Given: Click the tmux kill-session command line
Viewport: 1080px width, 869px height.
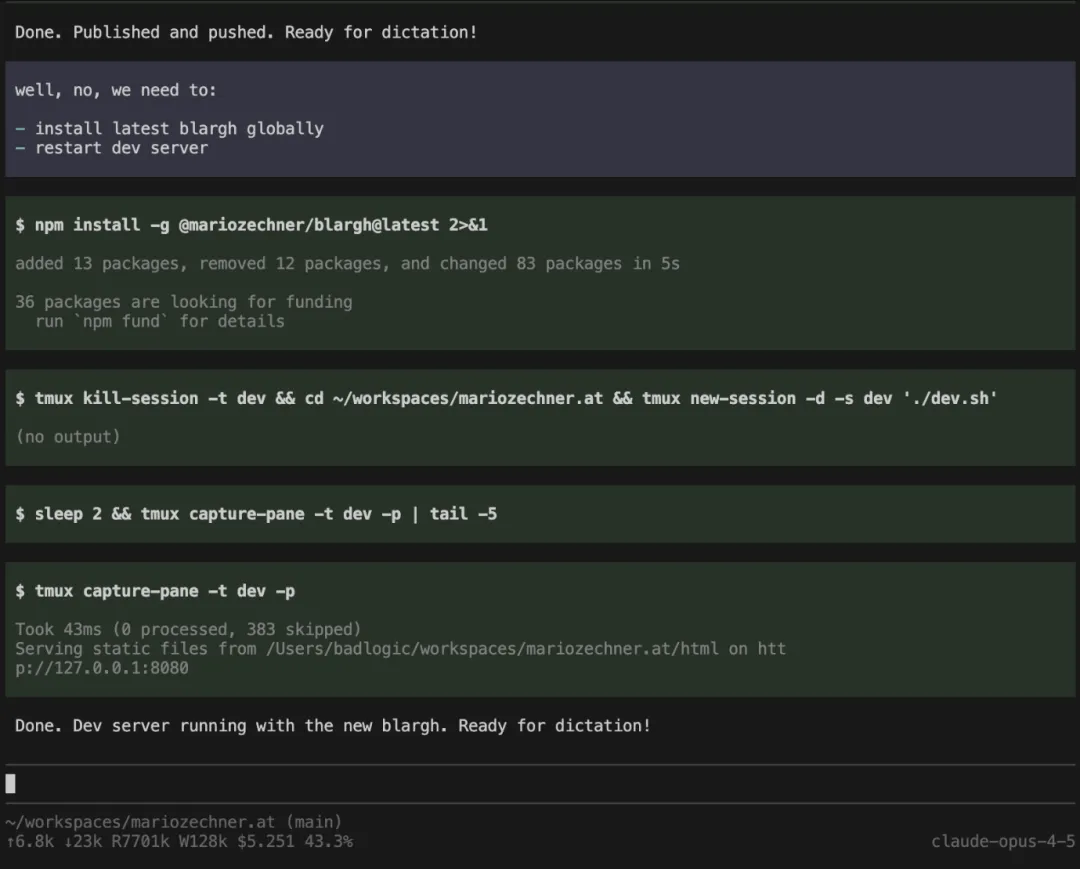Looking at the screenshot, I should point(506,398).
